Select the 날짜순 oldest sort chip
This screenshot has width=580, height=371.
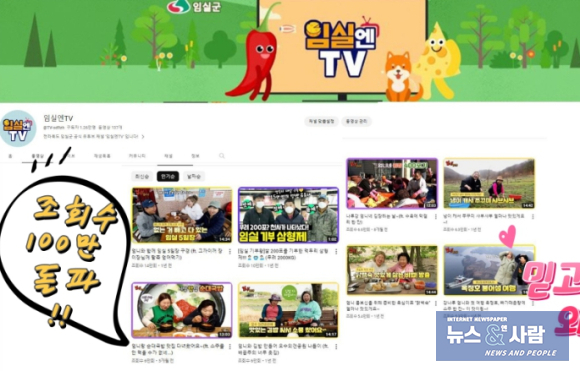tap(194, 176)
